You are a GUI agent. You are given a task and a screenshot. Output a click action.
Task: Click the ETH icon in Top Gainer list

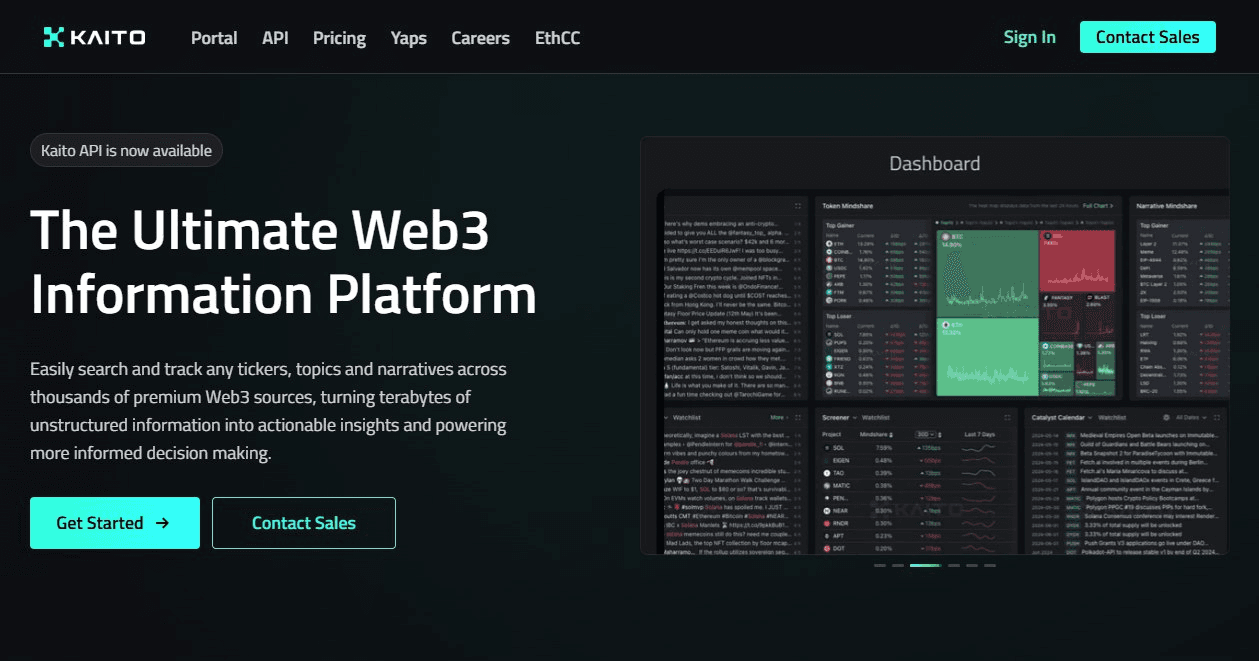(x=829, y=243)
